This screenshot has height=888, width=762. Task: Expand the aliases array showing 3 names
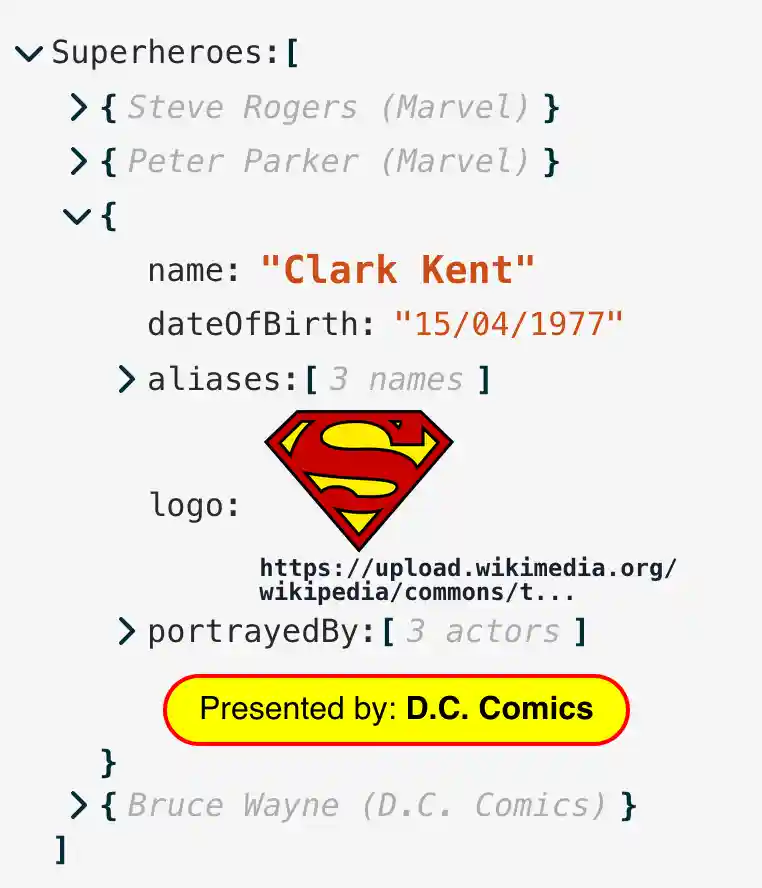(x=127, y=379)
